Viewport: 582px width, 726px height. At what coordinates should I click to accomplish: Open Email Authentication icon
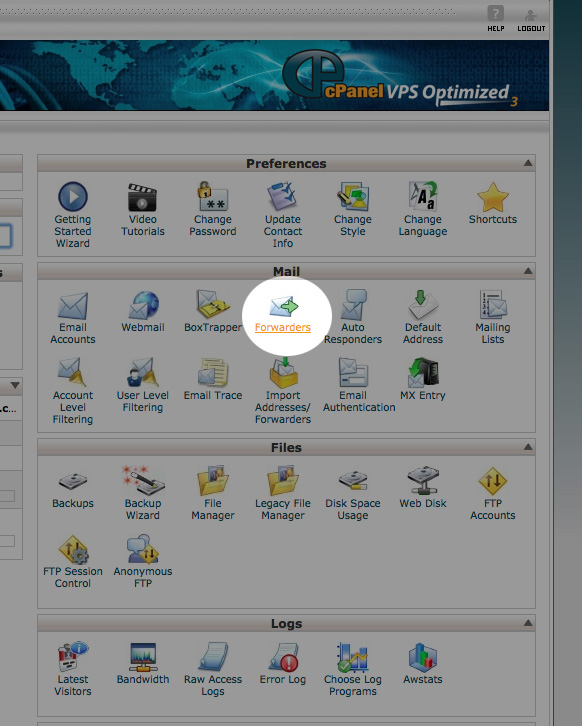pos(353,373)
